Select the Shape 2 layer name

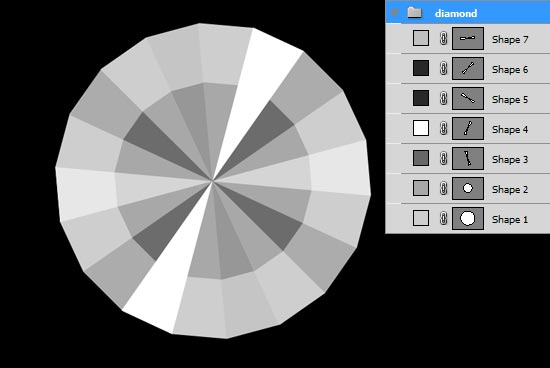[510, 190]
